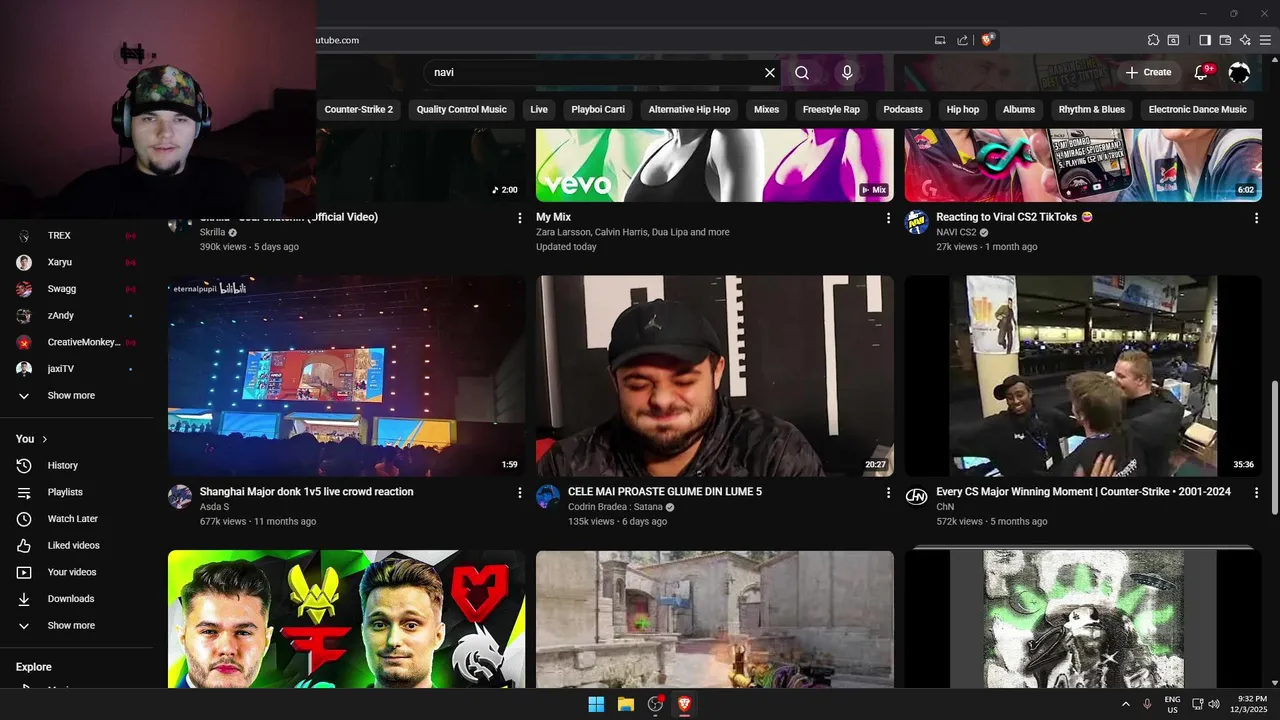Select the Counter-Strike 2 filter chip
1280x720 pixels.
click(359, 110)
